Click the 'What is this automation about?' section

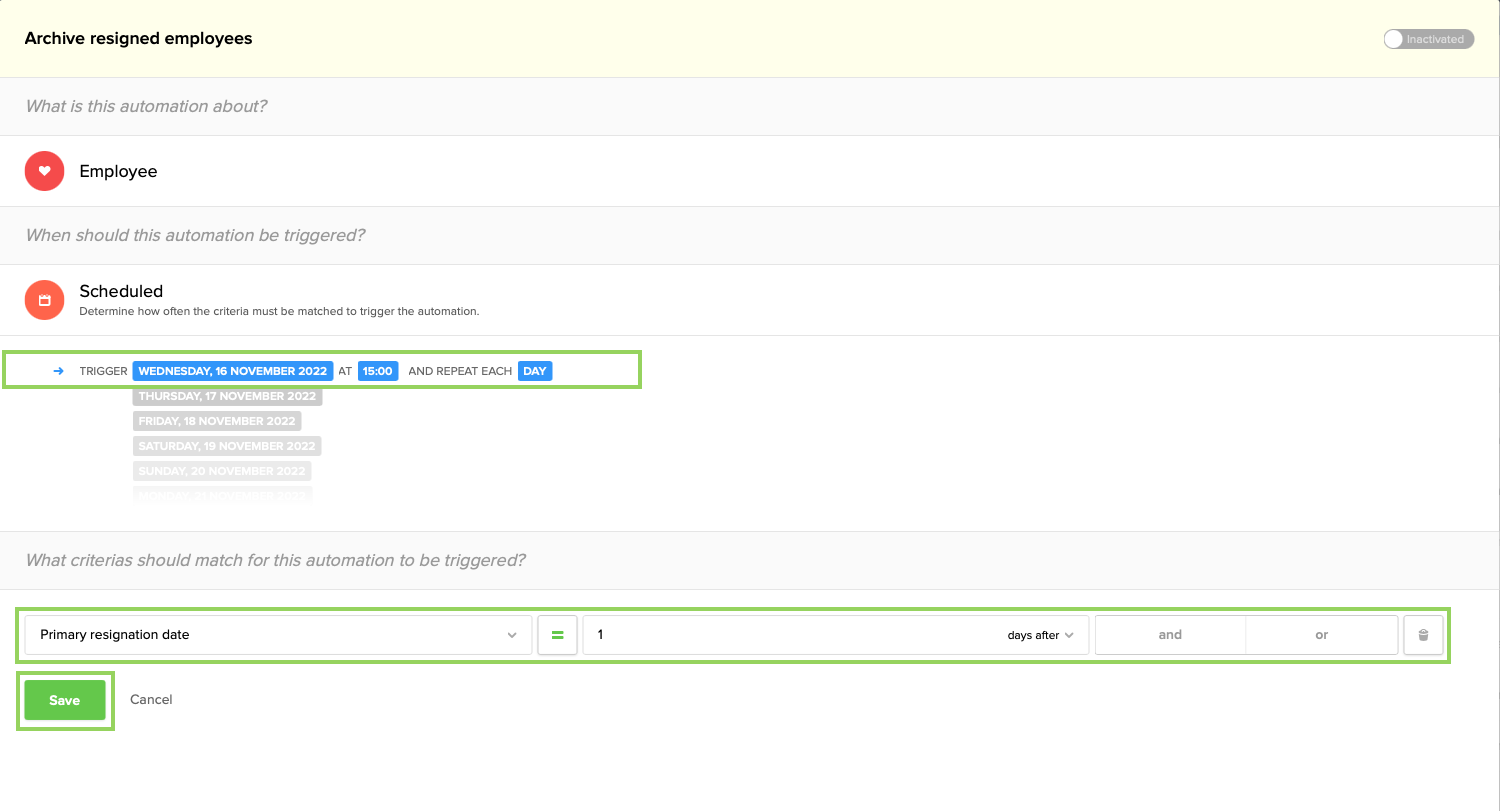(x=145, y=105)
